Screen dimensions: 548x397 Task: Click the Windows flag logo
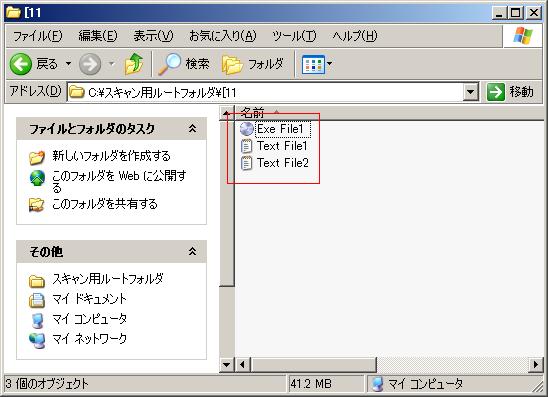[522, 36]
